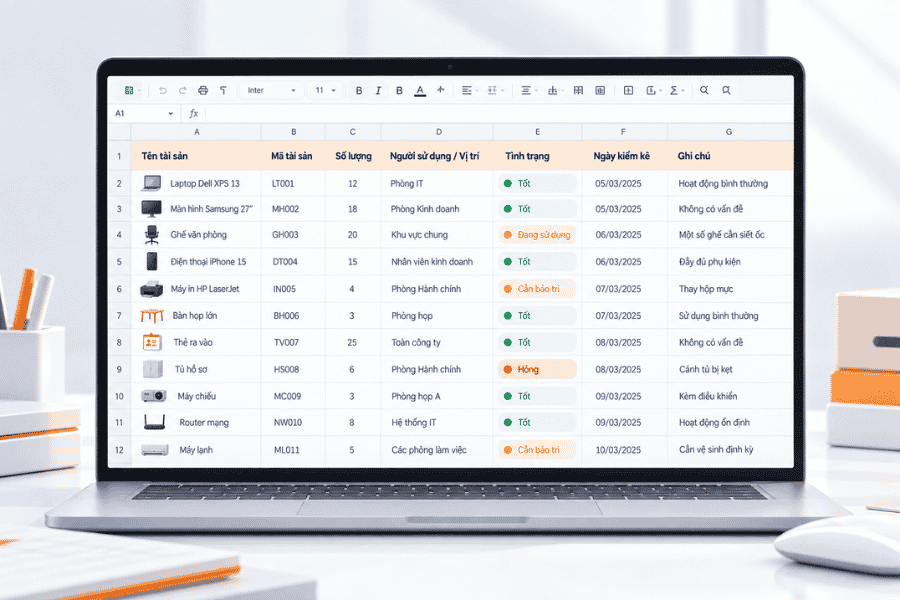Click the last magnifier icon in toolbar

pos(726,90)
